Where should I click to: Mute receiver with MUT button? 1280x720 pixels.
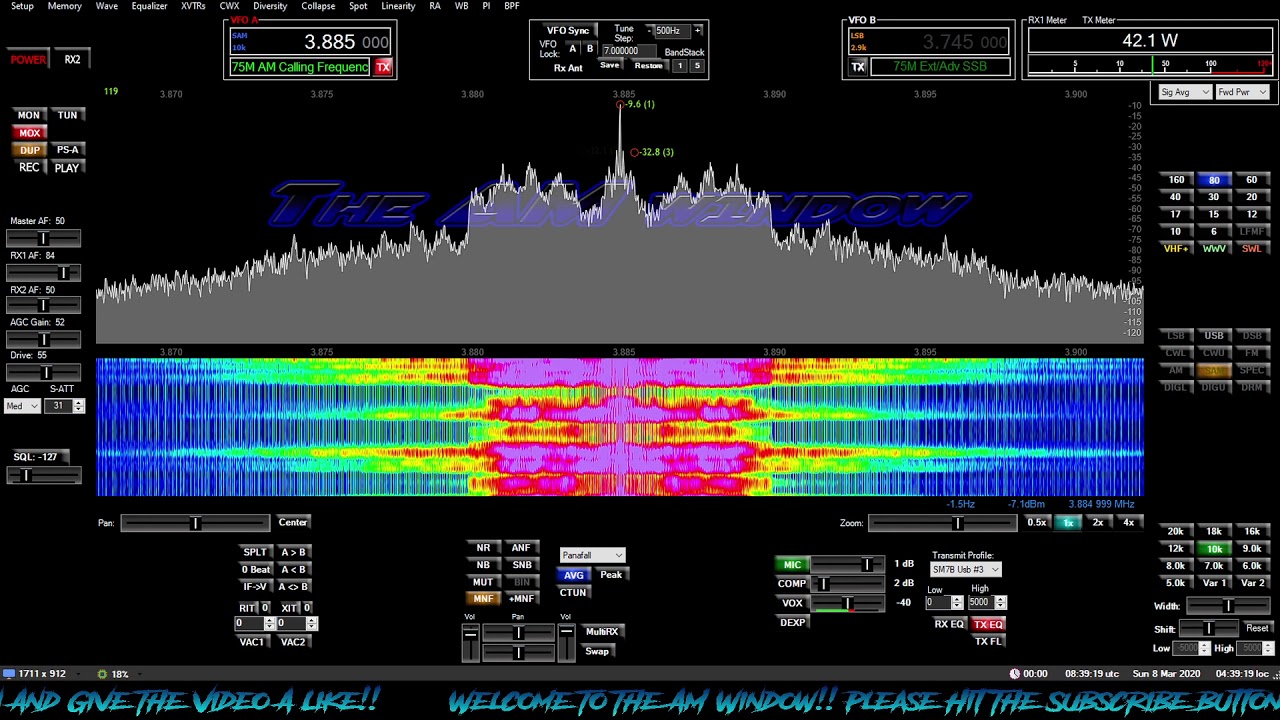pos(483,582)
